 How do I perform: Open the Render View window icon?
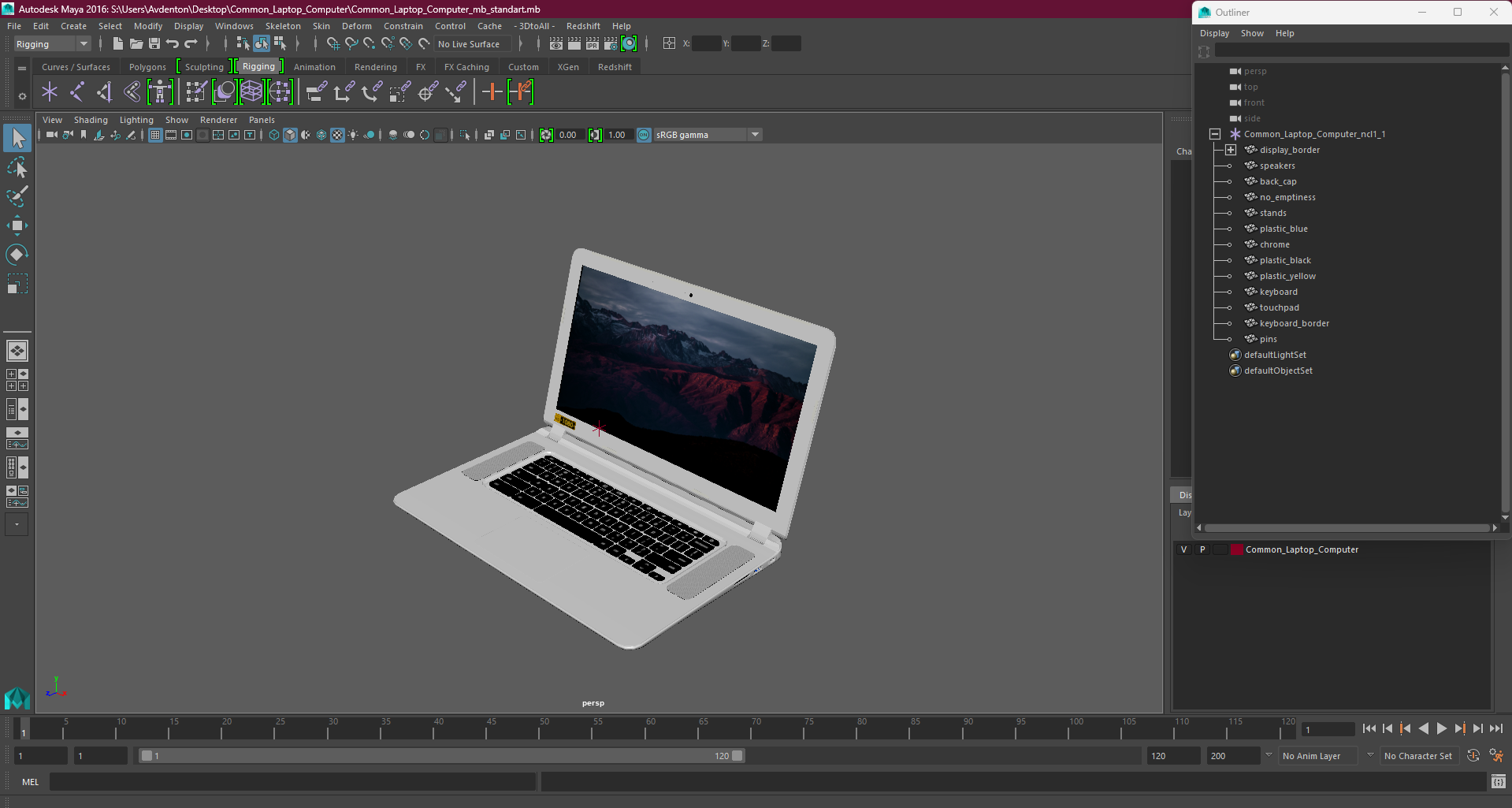pos(556,44)
